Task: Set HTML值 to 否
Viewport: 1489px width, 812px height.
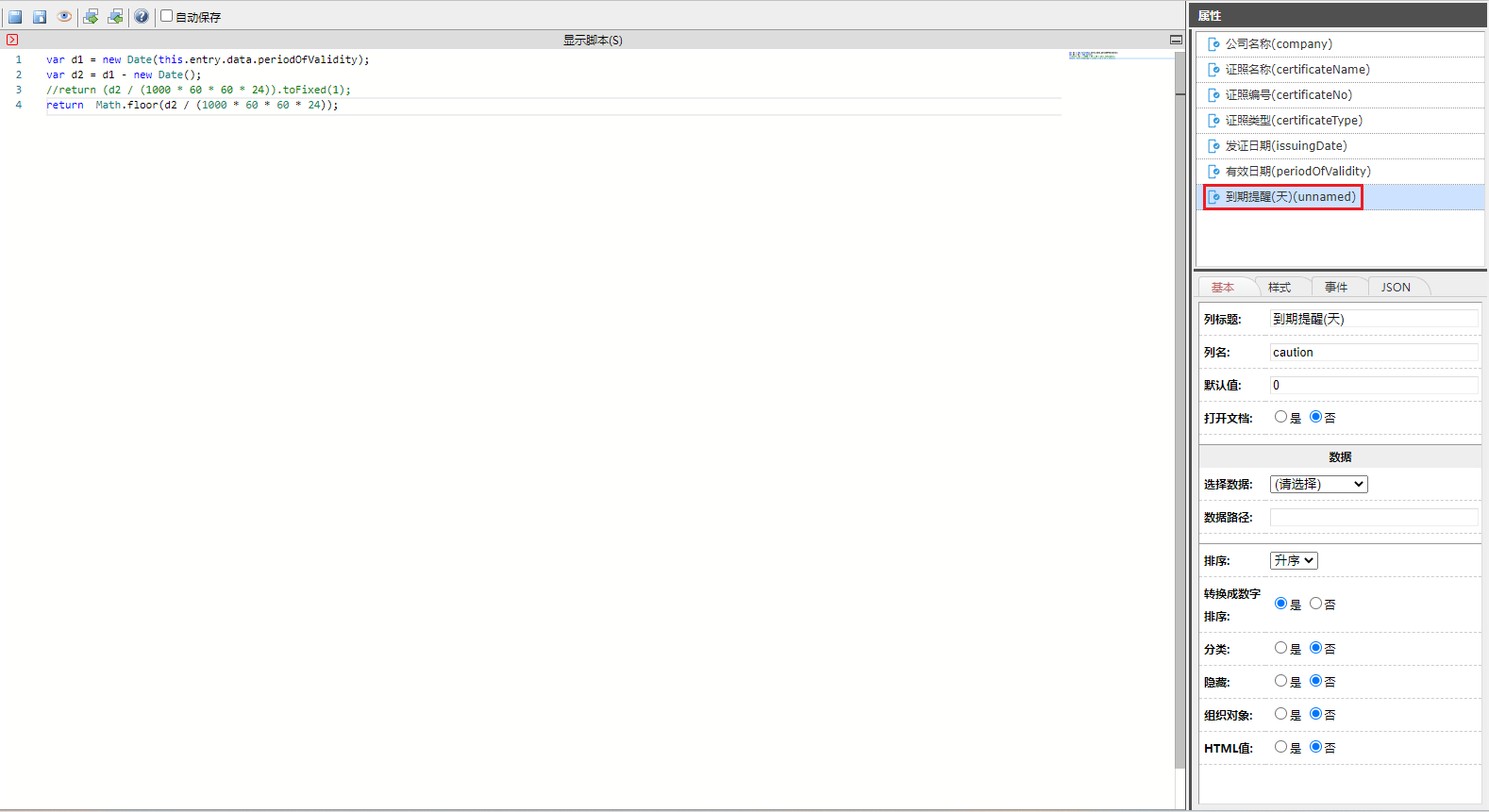Action: (x=1315, y=747)
